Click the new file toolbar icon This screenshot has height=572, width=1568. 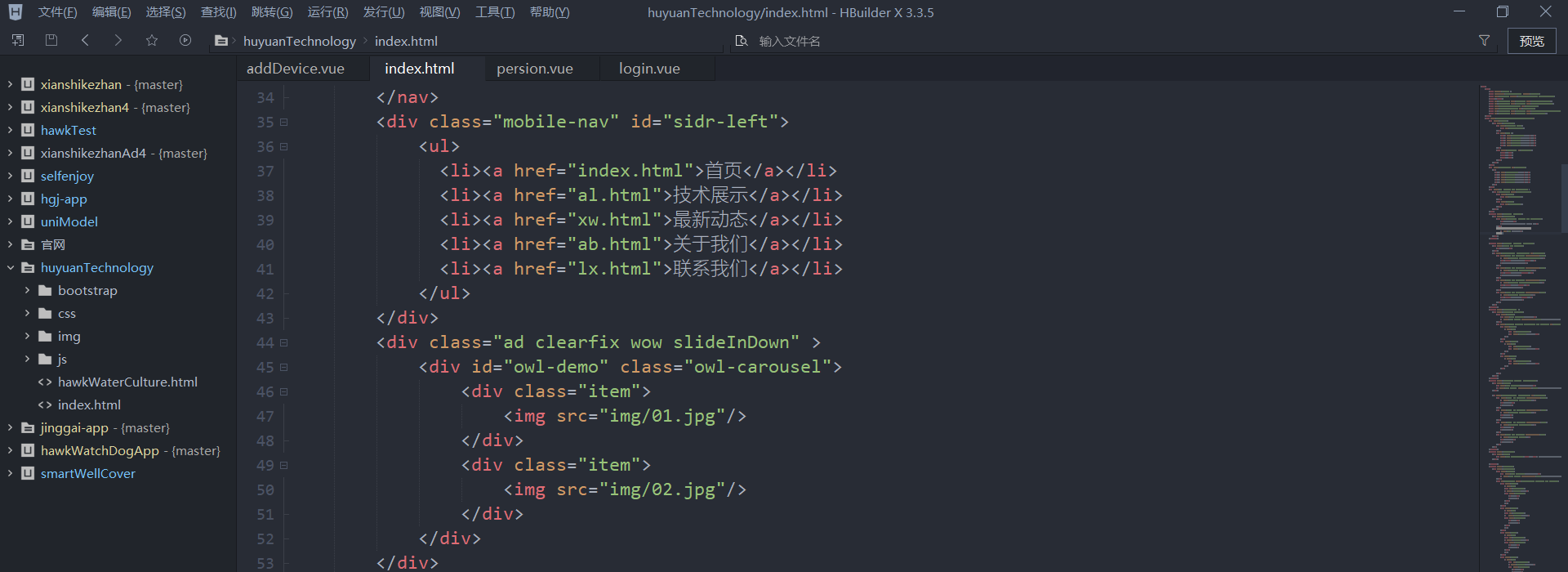coord(18,40)
